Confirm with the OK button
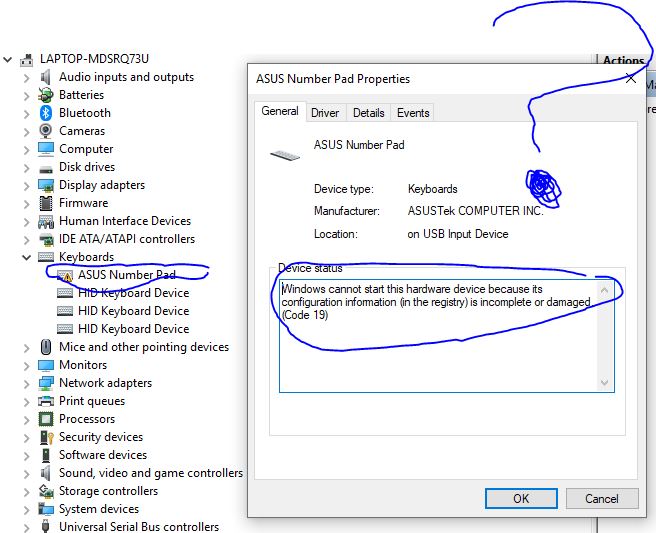The height and width of the screenshot is (533, 656). (x=521, y=499)
